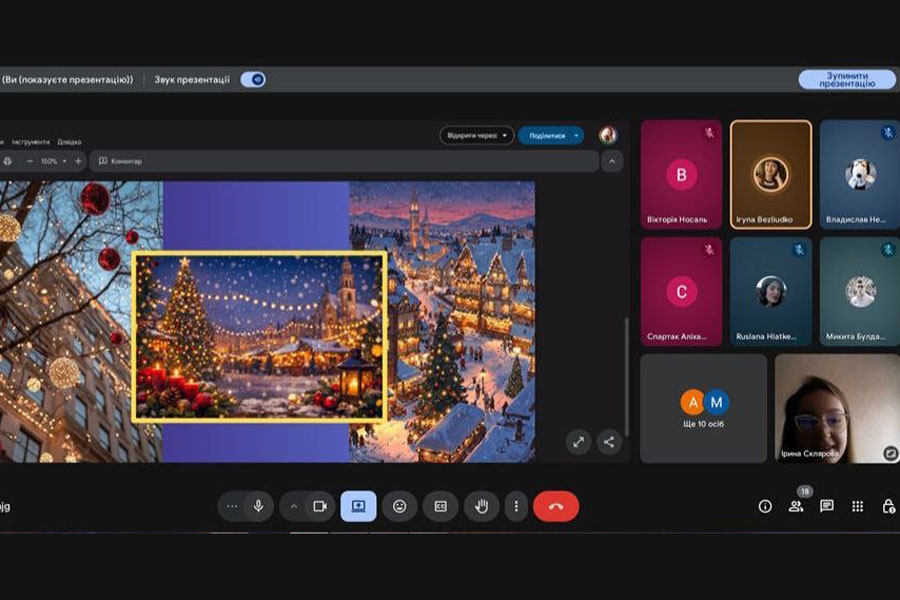
Task: Turn off the camera
Action: 320,506
